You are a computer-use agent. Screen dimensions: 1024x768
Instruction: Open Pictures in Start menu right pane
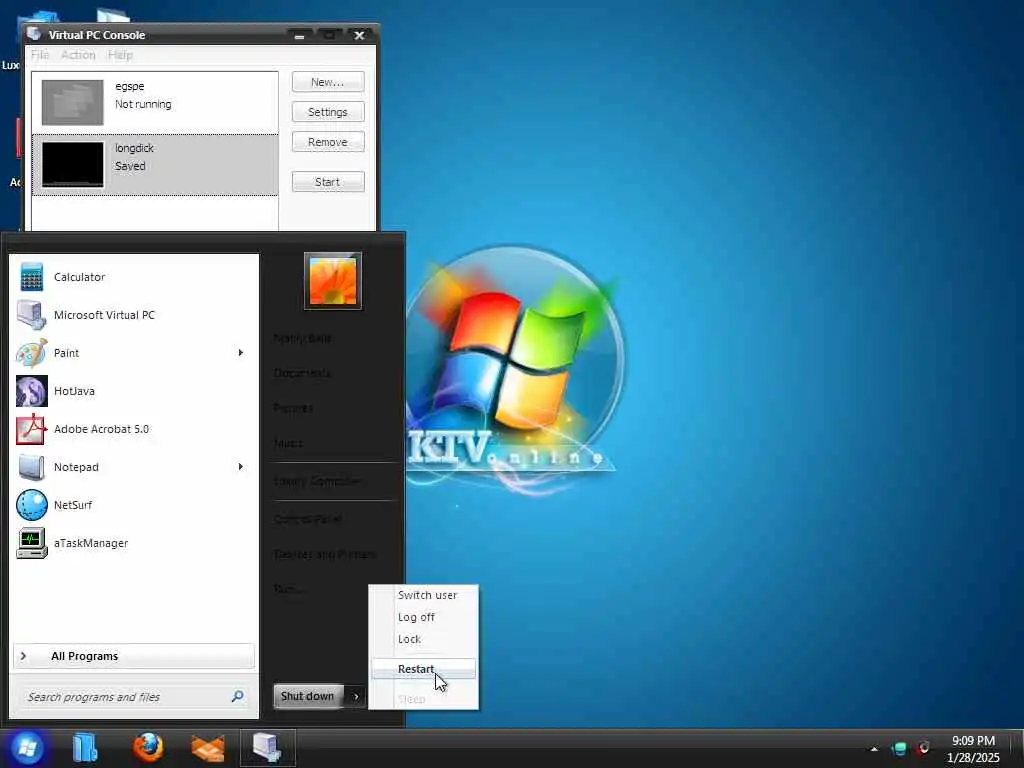click(x=293, y=408)
